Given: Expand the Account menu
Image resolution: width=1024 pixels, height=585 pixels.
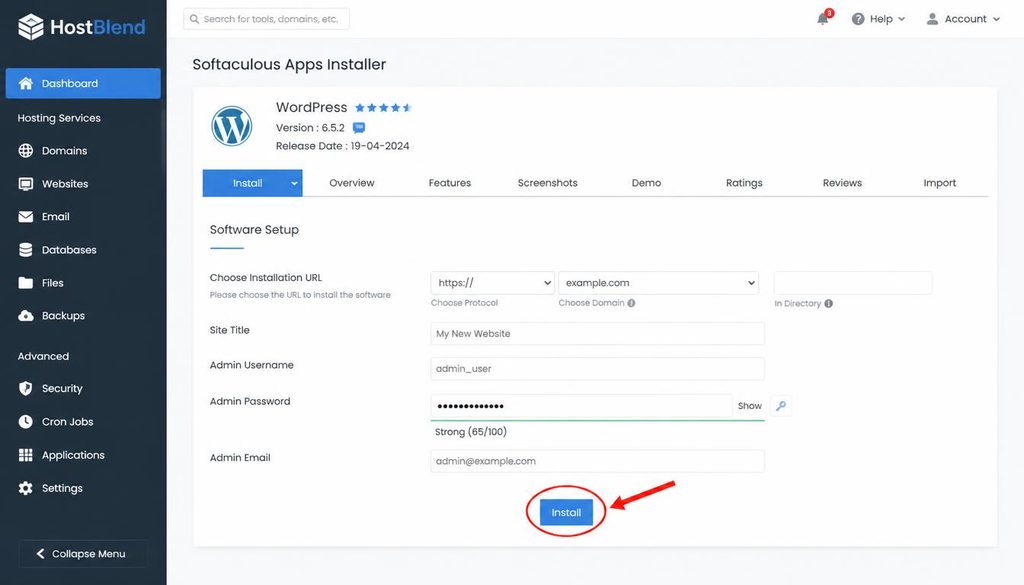Looking at the screenshot, I should click(963, 19).
